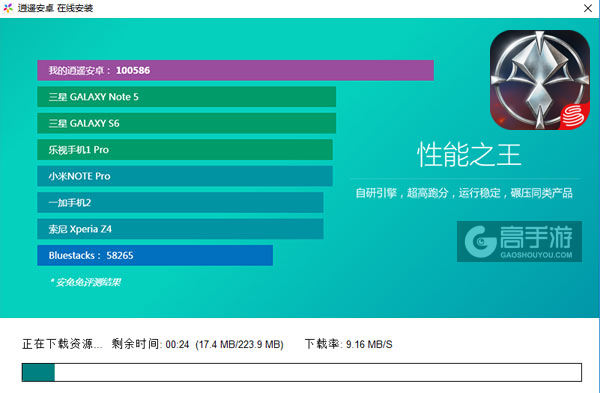Click the Bluestacks 58265 bar
This screenshot has width=600, height=393.
155,255
